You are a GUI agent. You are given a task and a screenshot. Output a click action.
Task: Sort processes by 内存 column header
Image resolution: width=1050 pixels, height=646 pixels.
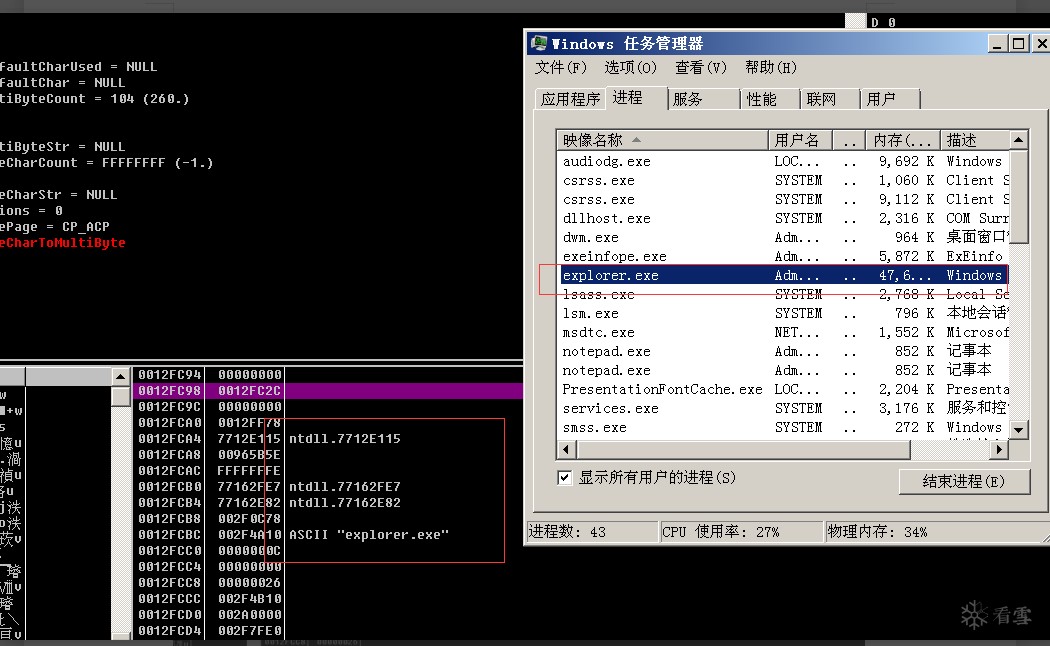903,140
